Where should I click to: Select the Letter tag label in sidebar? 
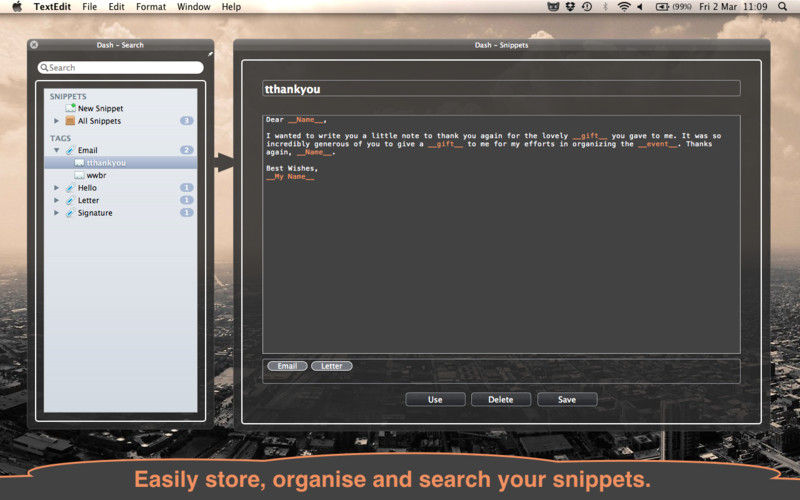tap(88, 201)
